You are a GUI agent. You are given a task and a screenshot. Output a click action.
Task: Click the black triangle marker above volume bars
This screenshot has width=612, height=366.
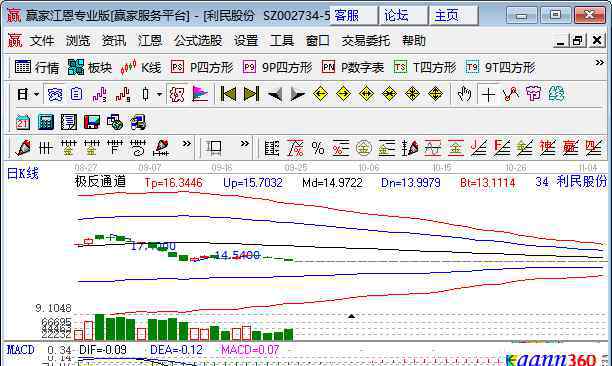pyautogui.click(x=351, y=316)
